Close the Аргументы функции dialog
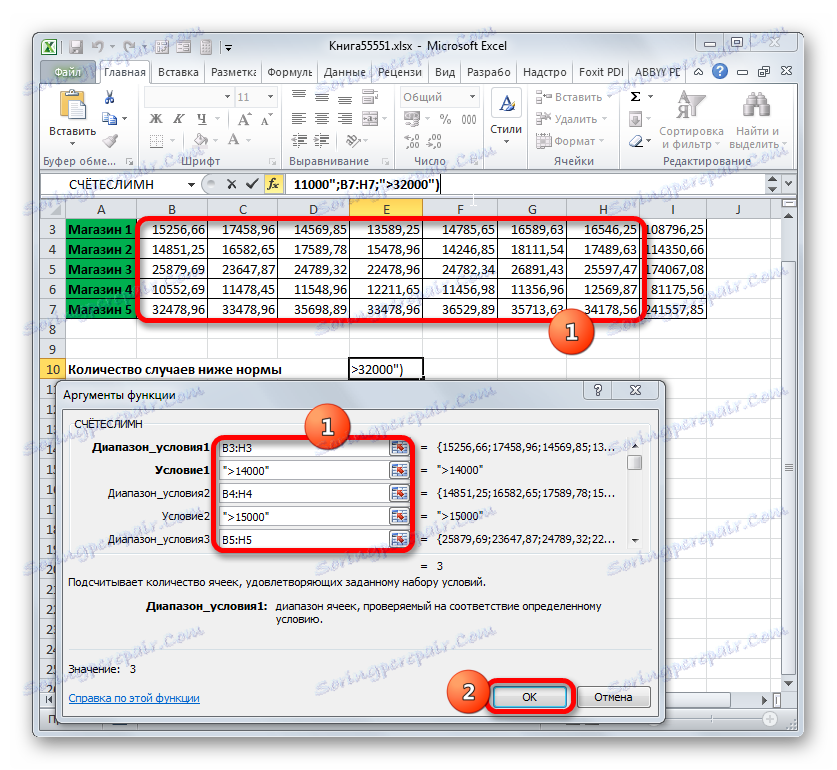The width and height of the screenshot is (837, 770). (635, 390)
